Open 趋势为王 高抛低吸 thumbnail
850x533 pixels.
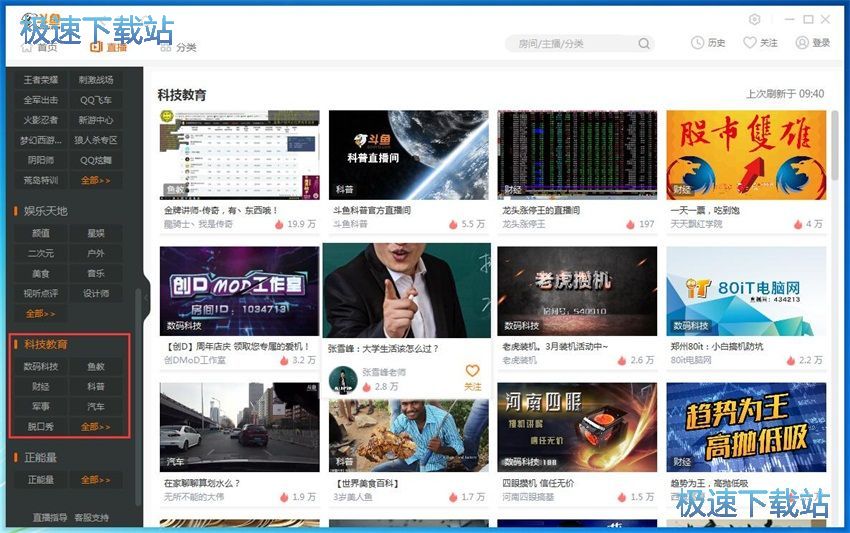(746, 427)
